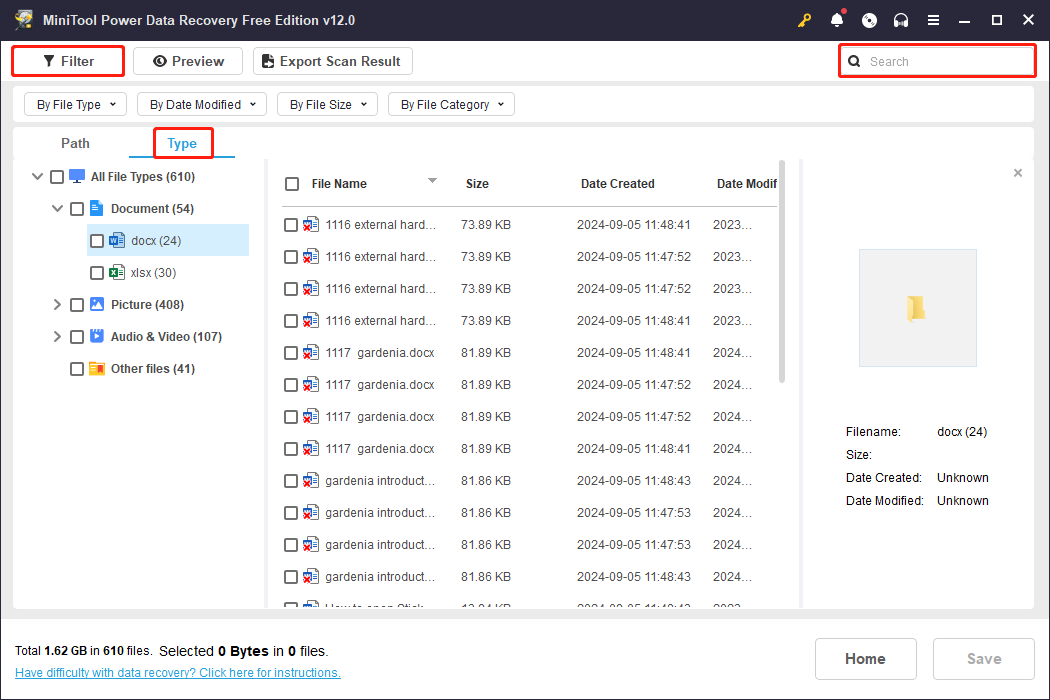This screenshot has height=700, width=1050.
Task: Click deleted docx icon of 73.89 KB 11:48:41 first row
Action: [x=311, y=224]
